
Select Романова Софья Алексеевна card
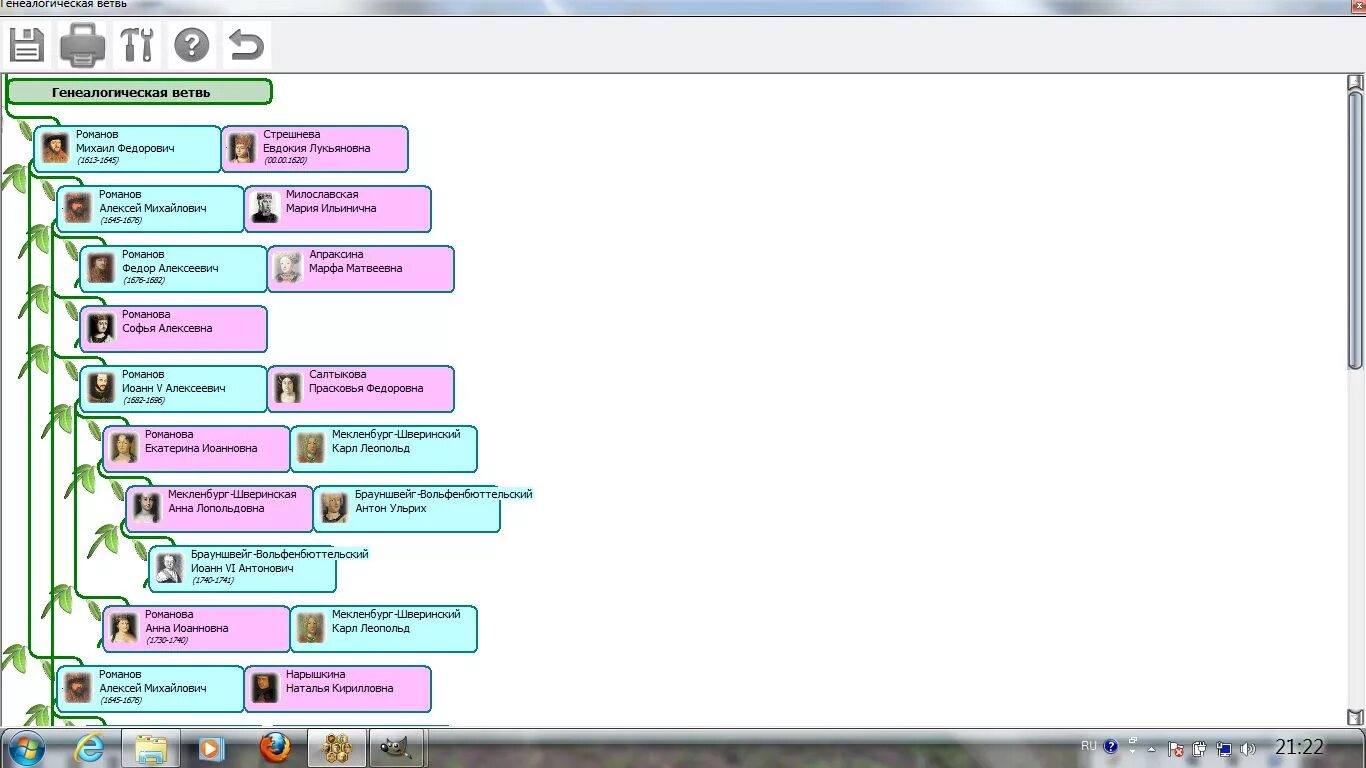(173, 329)
